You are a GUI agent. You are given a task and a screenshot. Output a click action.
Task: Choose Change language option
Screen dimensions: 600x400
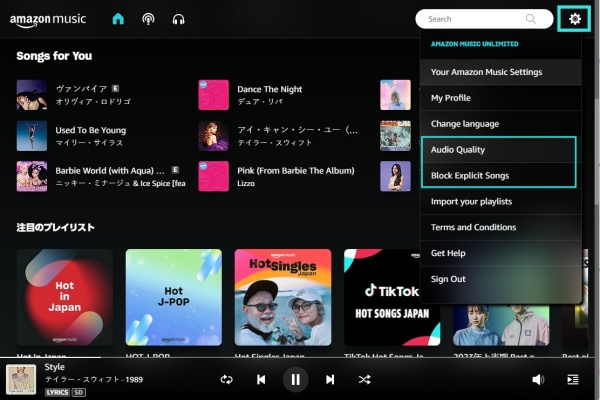coord(501,124)
